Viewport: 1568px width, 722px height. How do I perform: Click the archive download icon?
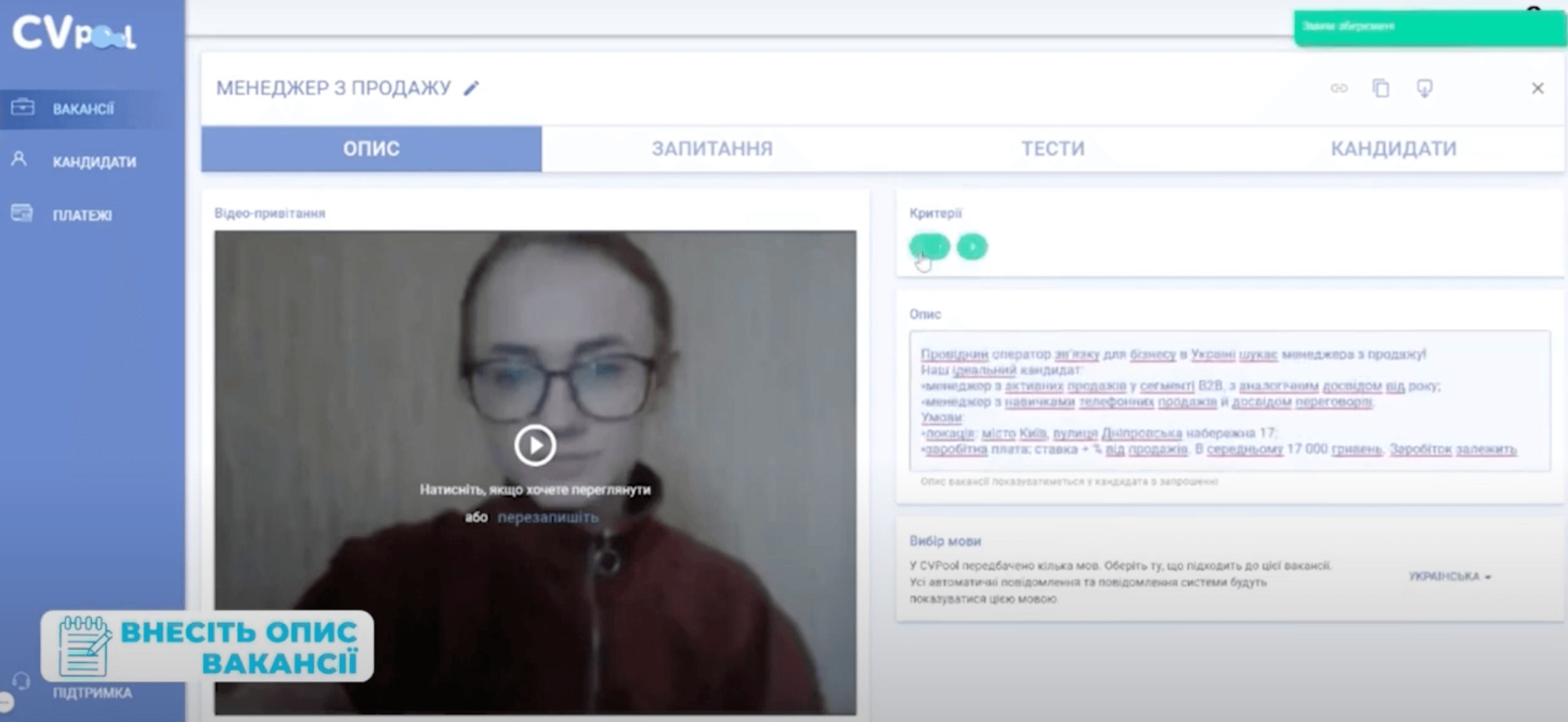(1424, 89)
